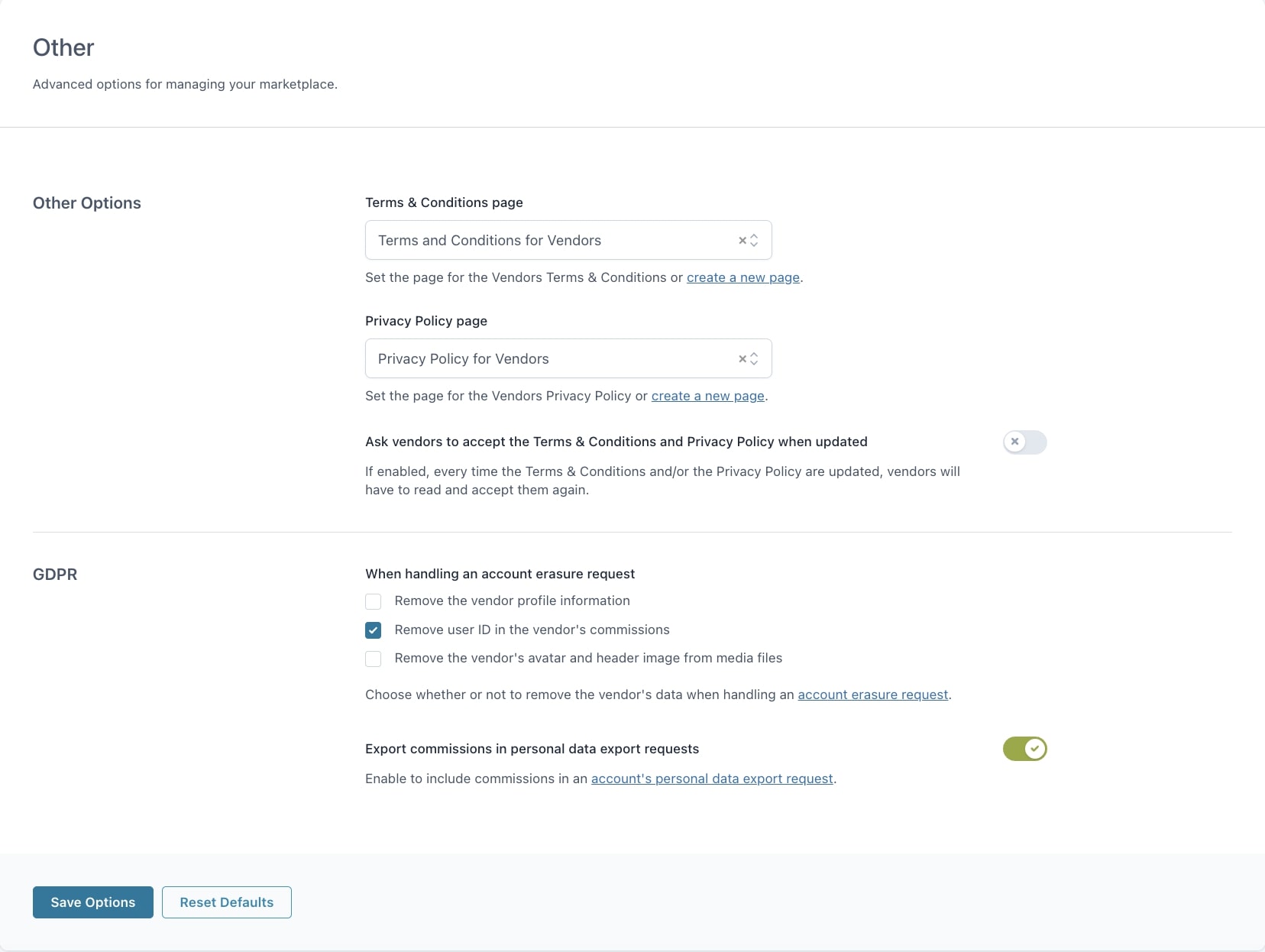
Task: Click the Terms & Conditions page field label
Action: click(444, 202)
